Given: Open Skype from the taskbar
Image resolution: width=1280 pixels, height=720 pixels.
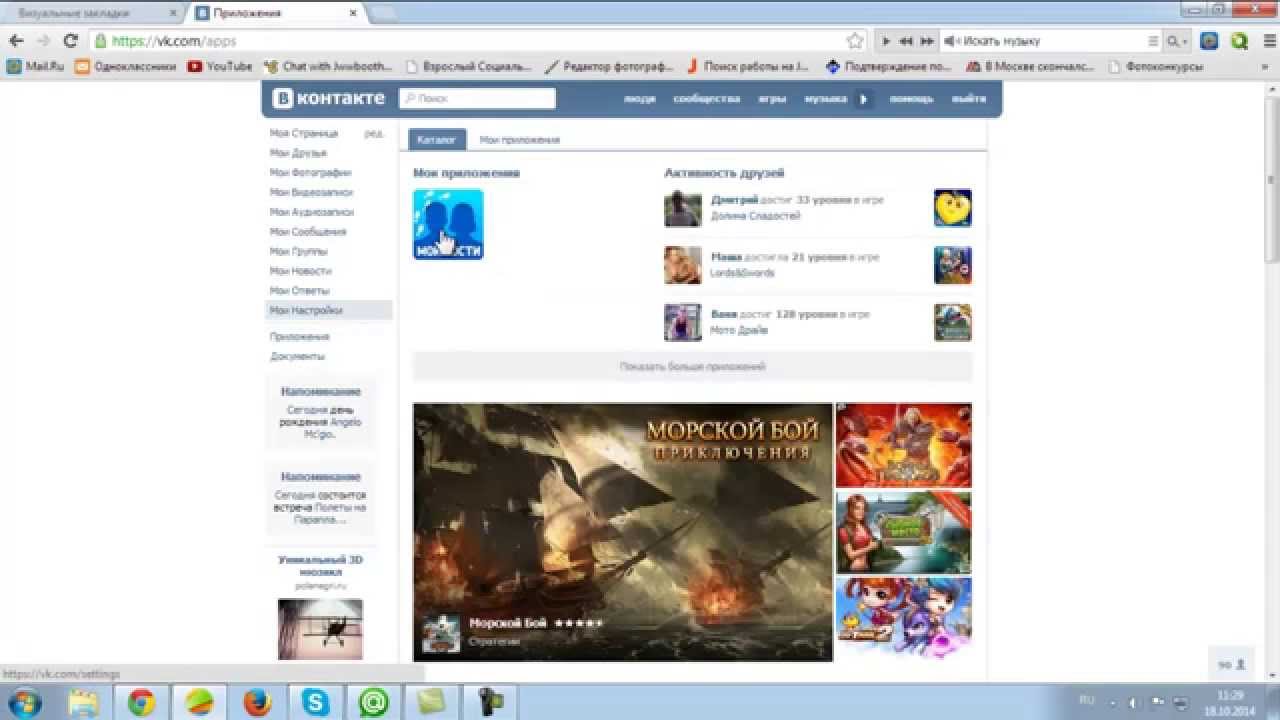Looking at the screenshot, I should pos(315,702).
